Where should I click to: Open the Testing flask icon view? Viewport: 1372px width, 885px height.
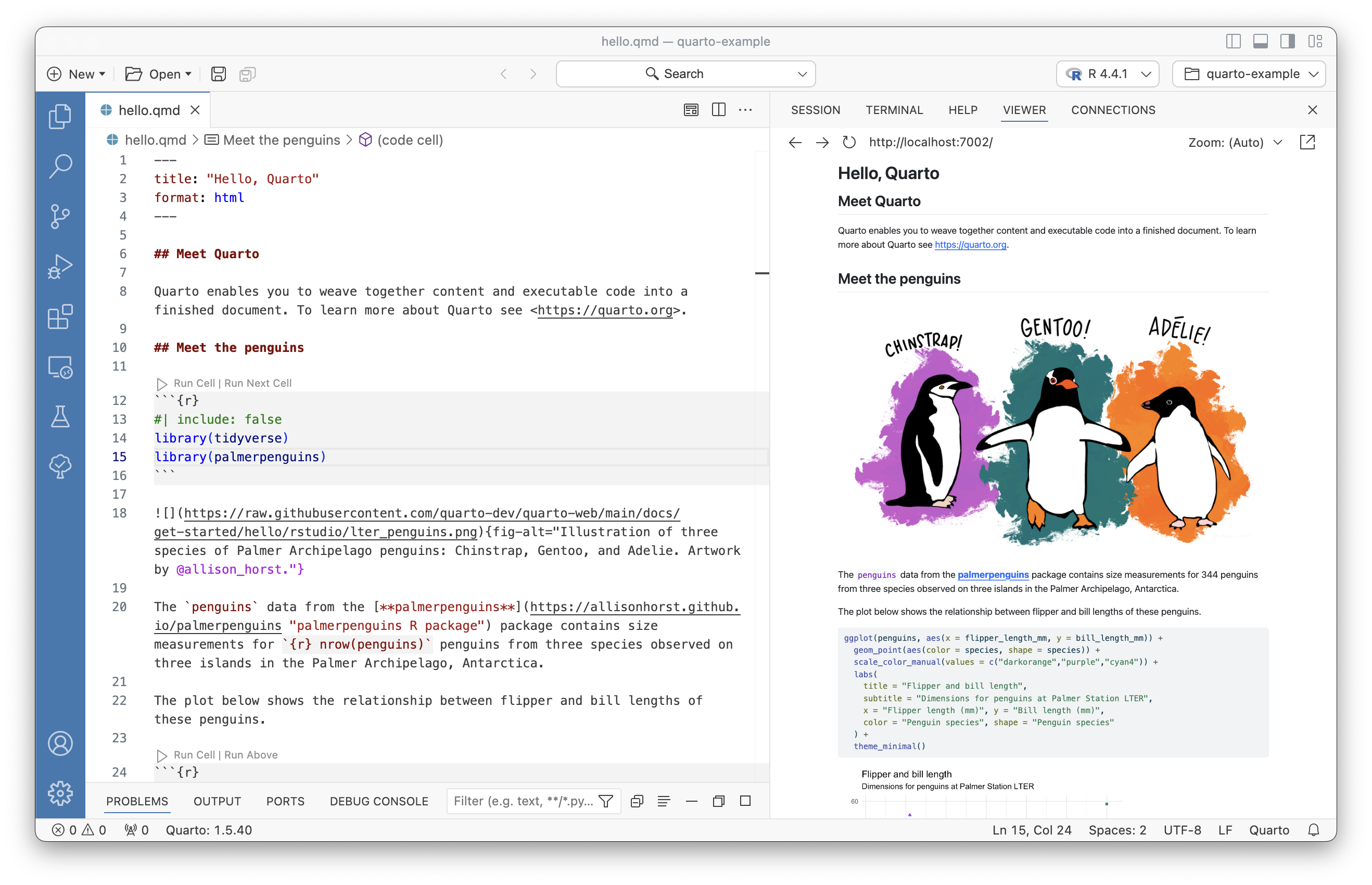[60, 416]
